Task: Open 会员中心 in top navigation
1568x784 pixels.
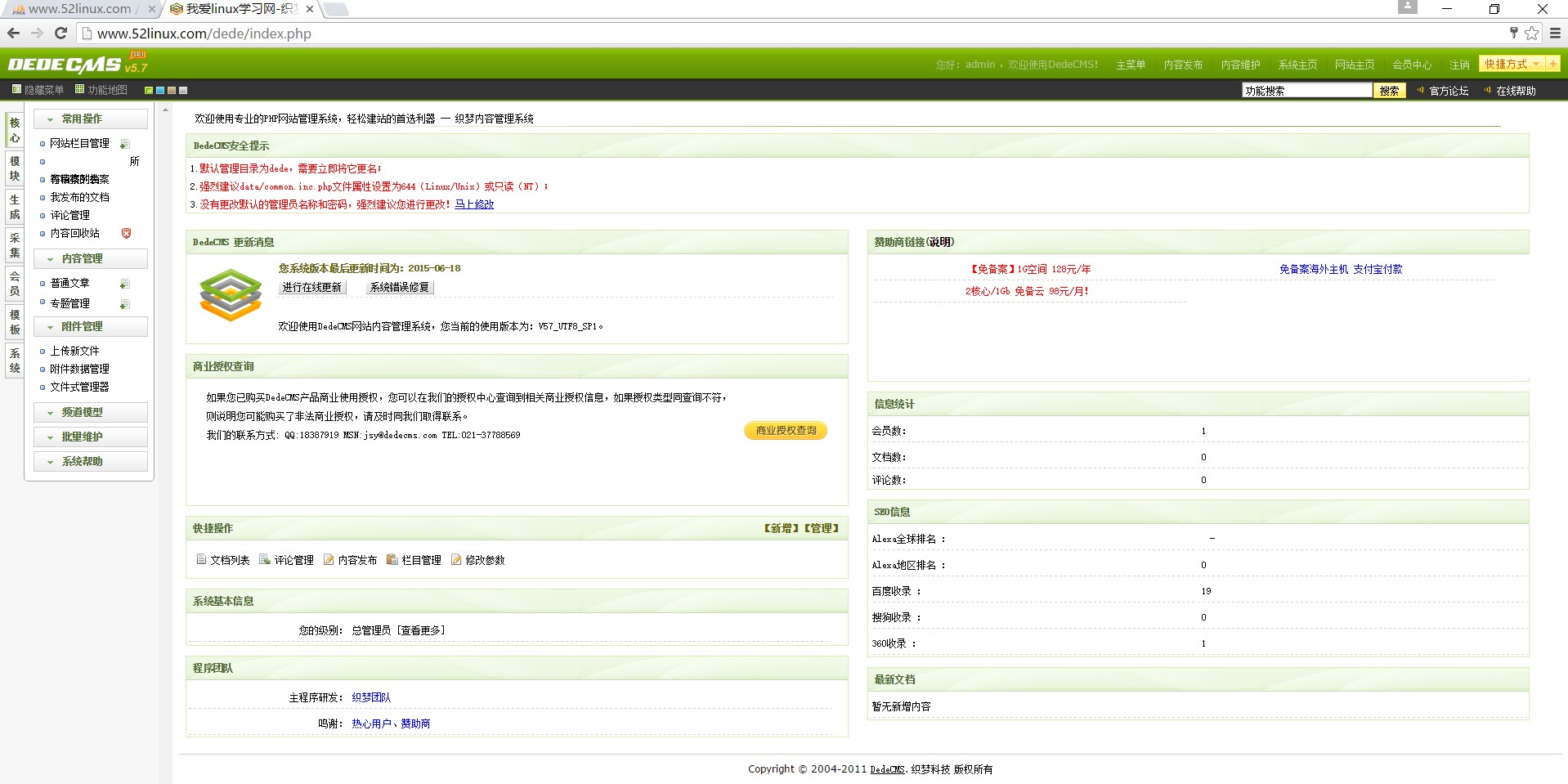Action: pyautogui.click(x=1412, y=65)
